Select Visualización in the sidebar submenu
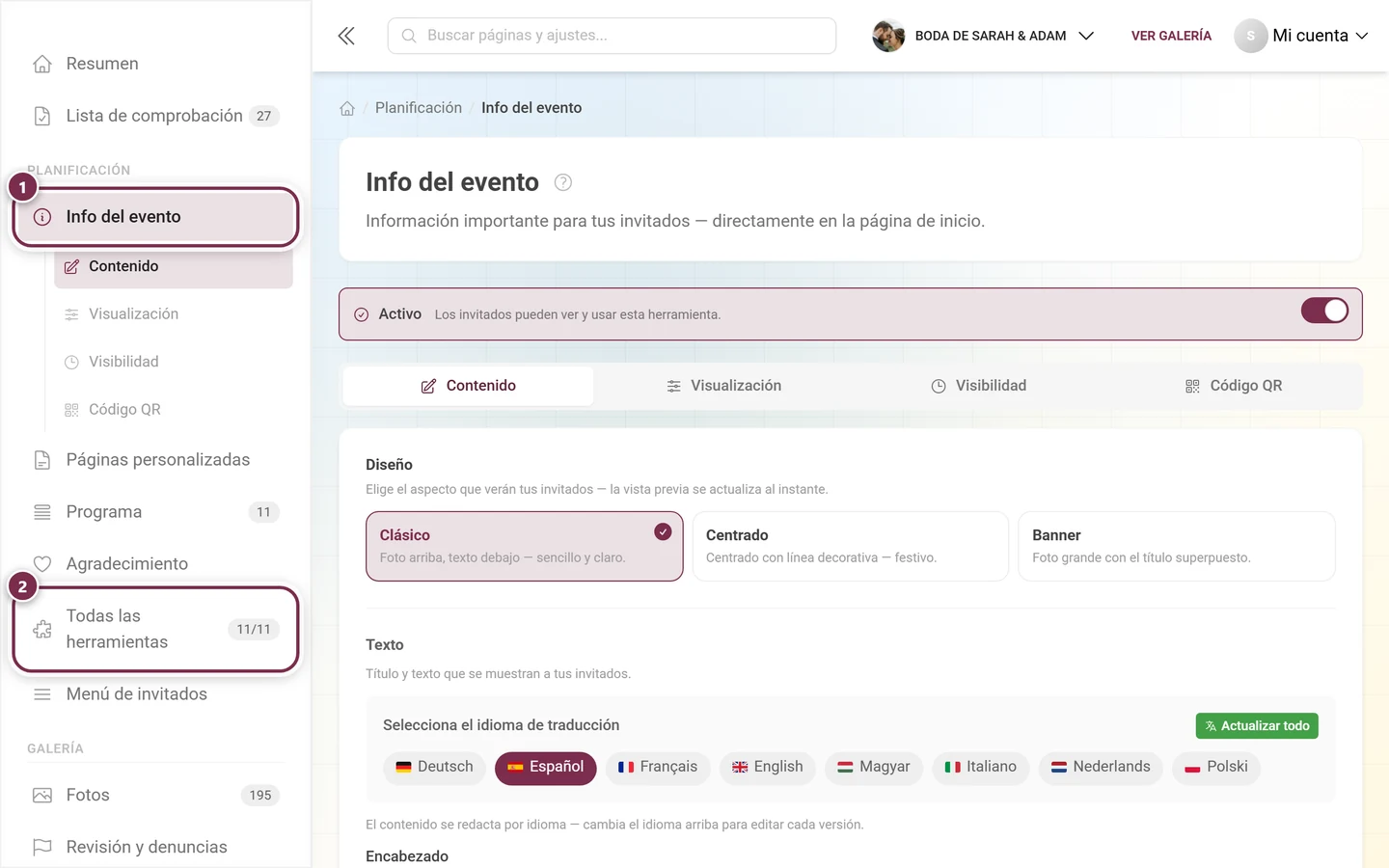The height and width of the screenshot is (868, 1389). [174, 314]
